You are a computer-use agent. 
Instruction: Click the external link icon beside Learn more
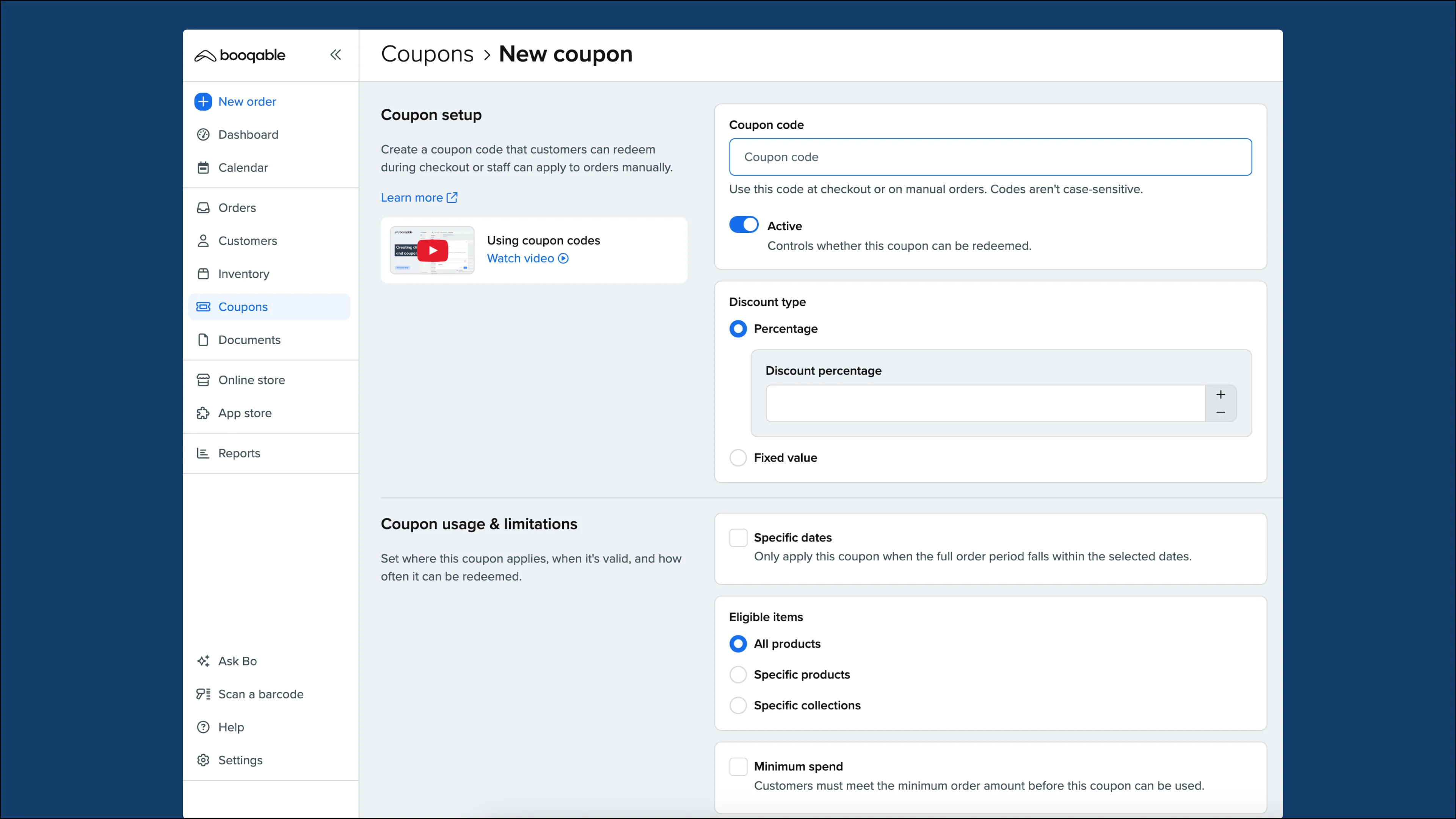point(452,198)
